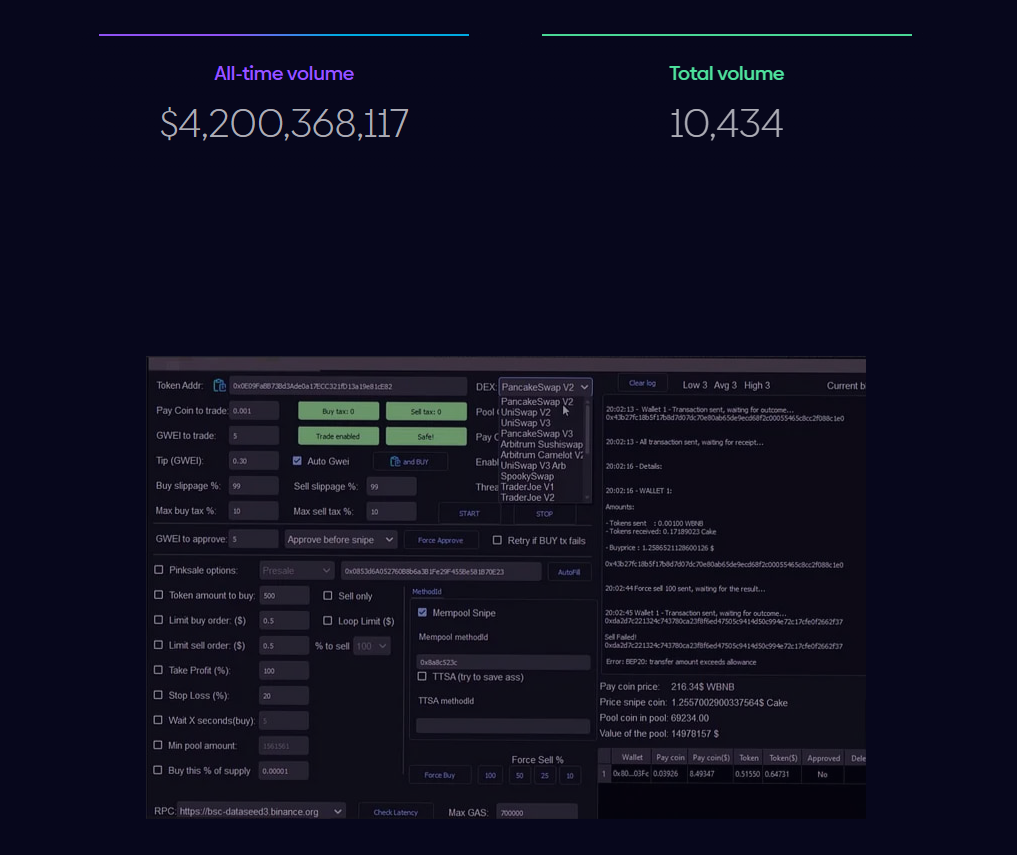Image resolution: width=1017 pixels, height=855 pixels.
Task: Click the paste icon beside Token Addr
Action: click(x=220, y=386)
